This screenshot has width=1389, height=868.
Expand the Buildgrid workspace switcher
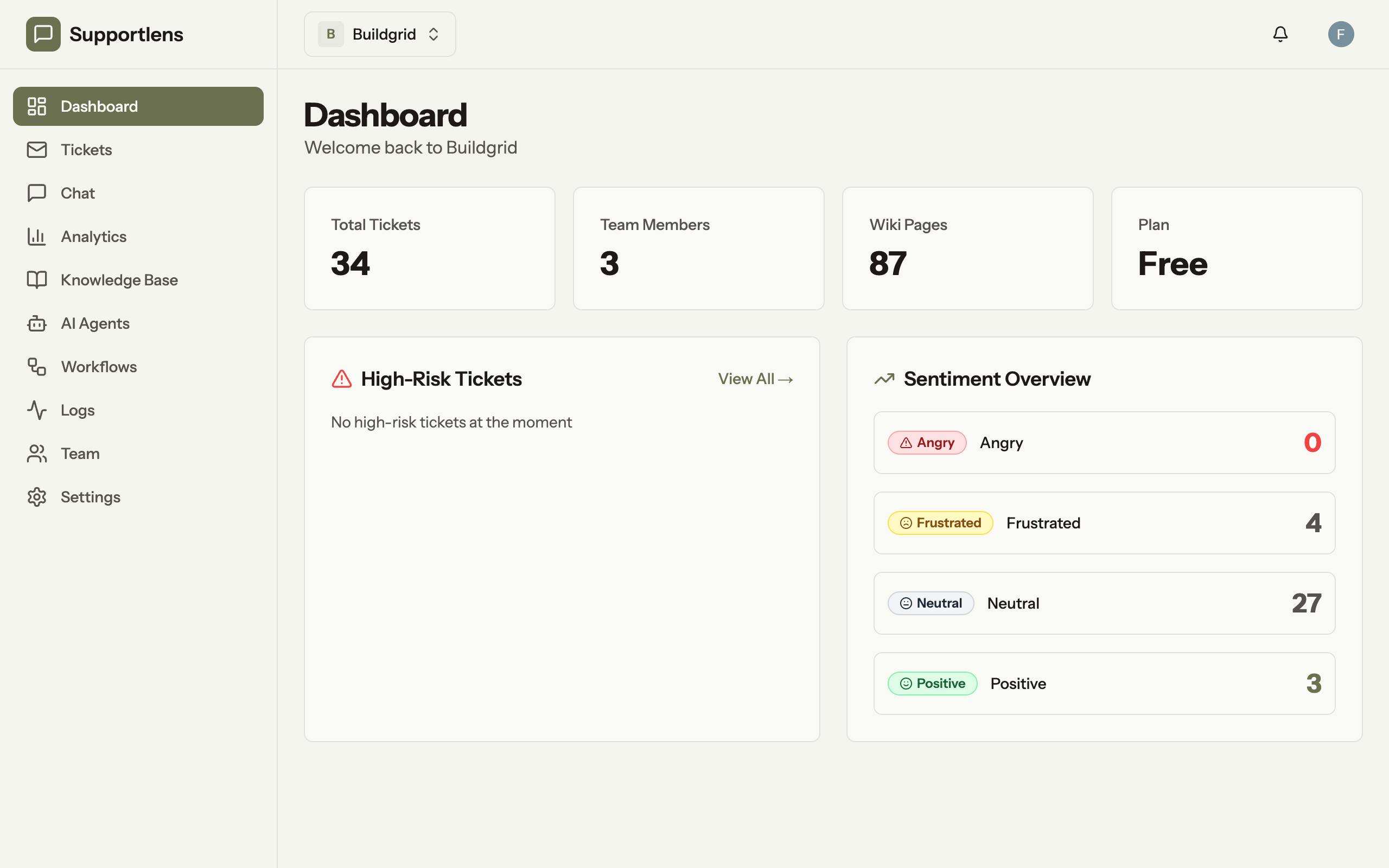coord(379,34)
